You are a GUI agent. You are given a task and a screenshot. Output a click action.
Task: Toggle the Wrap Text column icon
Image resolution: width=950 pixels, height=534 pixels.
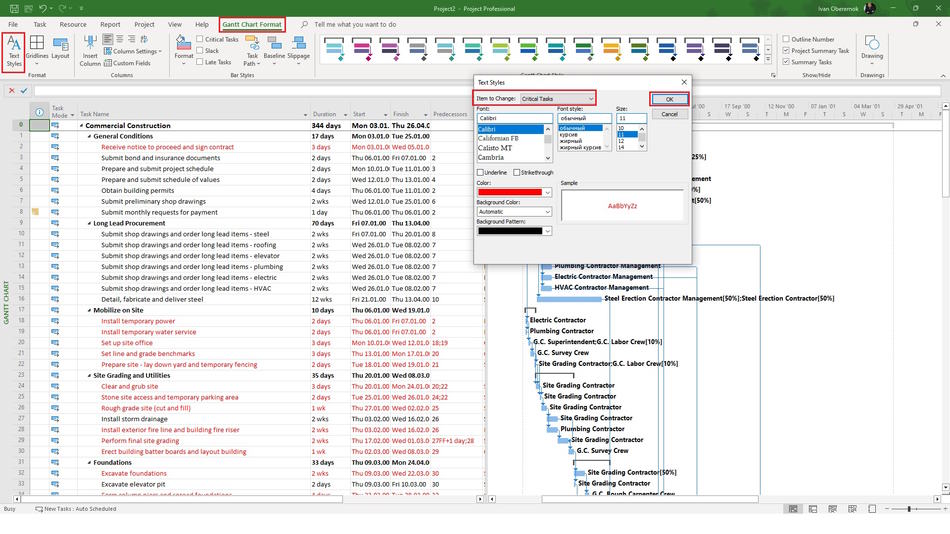(144, 39)
